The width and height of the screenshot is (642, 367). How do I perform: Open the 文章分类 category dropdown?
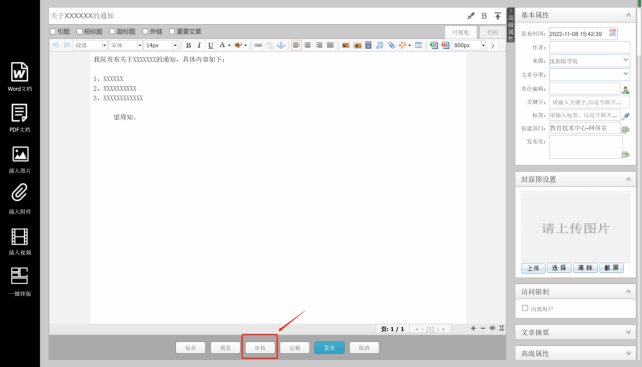point(589,74)
